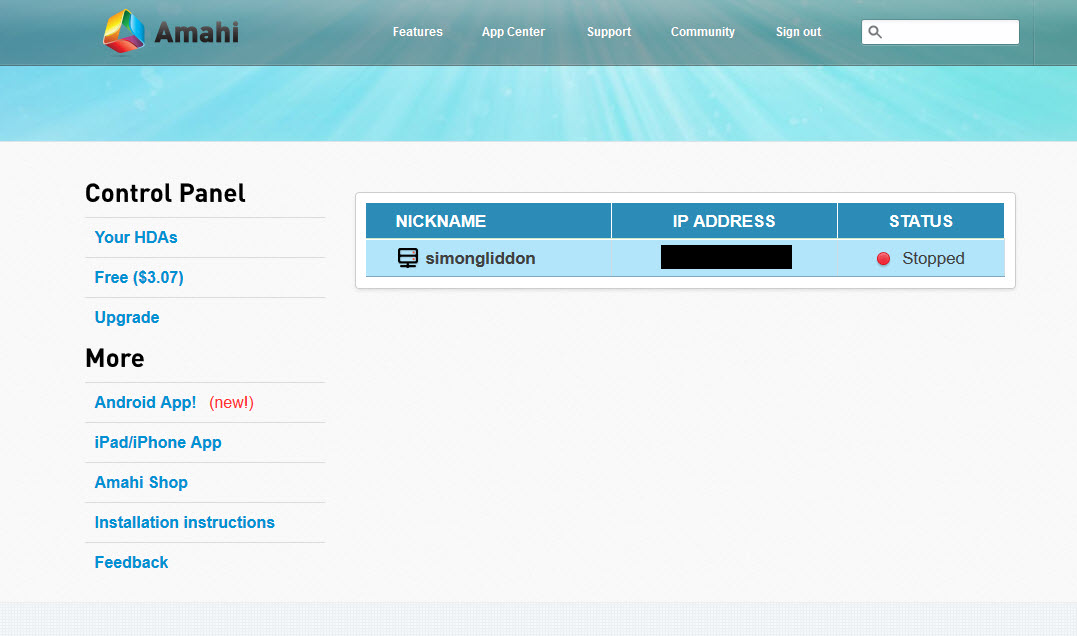Click the IP ADDRESS column header
This screenshot has width=1077, height=636.
(724, 221)
